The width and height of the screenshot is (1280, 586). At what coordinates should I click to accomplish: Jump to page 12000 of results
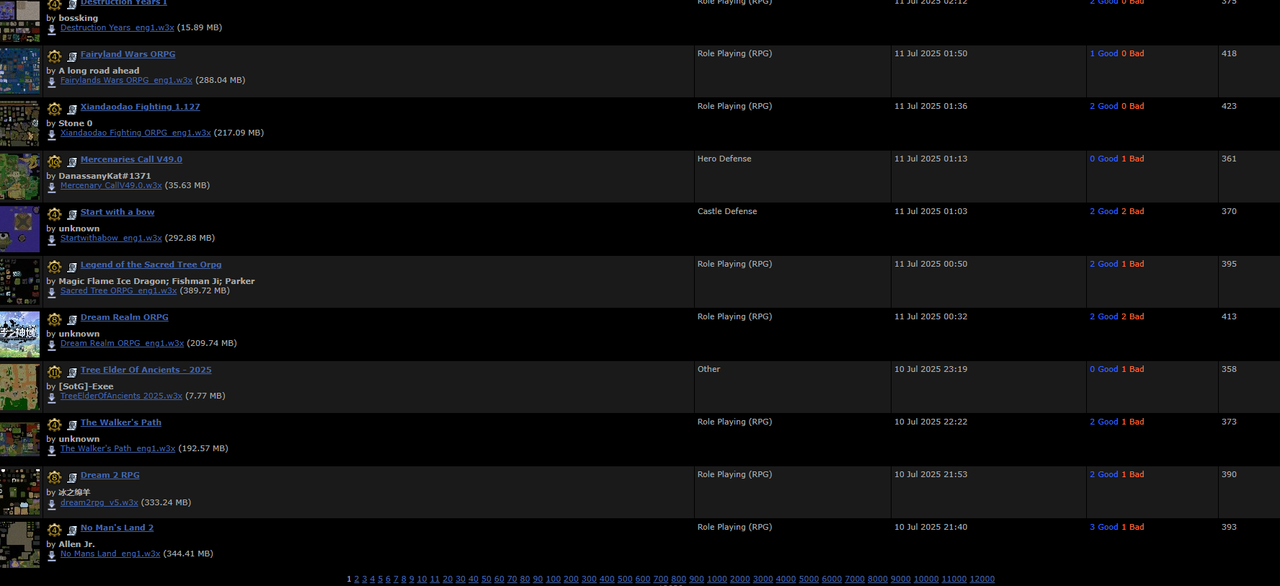(982, 579)
